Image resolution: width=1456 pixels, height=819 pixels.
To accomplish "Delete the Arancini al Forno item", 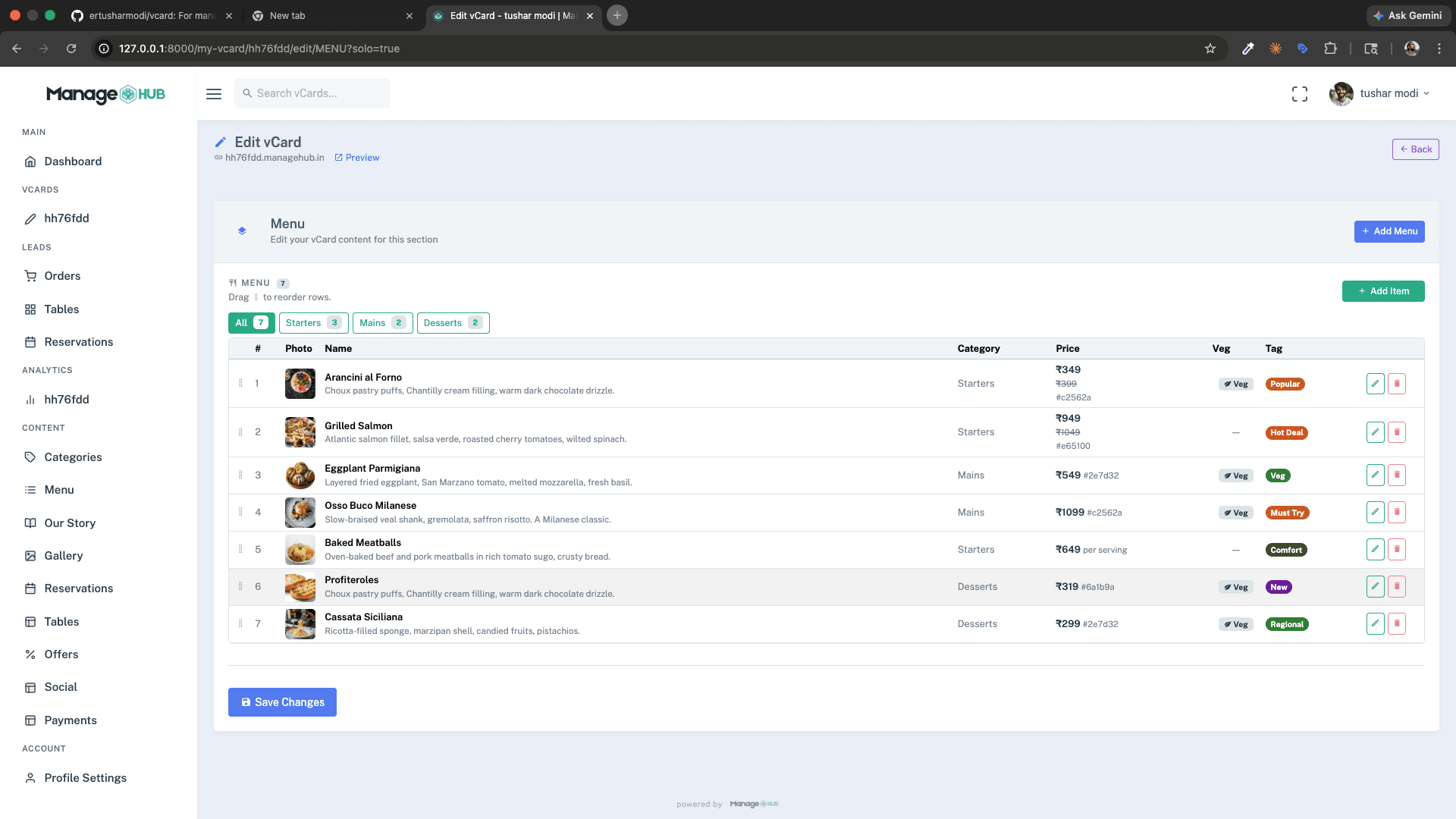I will [x=1397, y=384].
